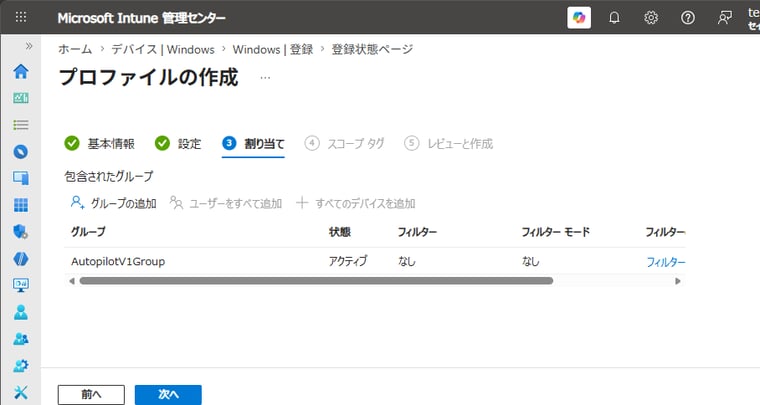This screenshot has height=405, width=760.
Task: Open the ellipsis menu beside プロファイルの作成
Action: click(x=265, y=78)
